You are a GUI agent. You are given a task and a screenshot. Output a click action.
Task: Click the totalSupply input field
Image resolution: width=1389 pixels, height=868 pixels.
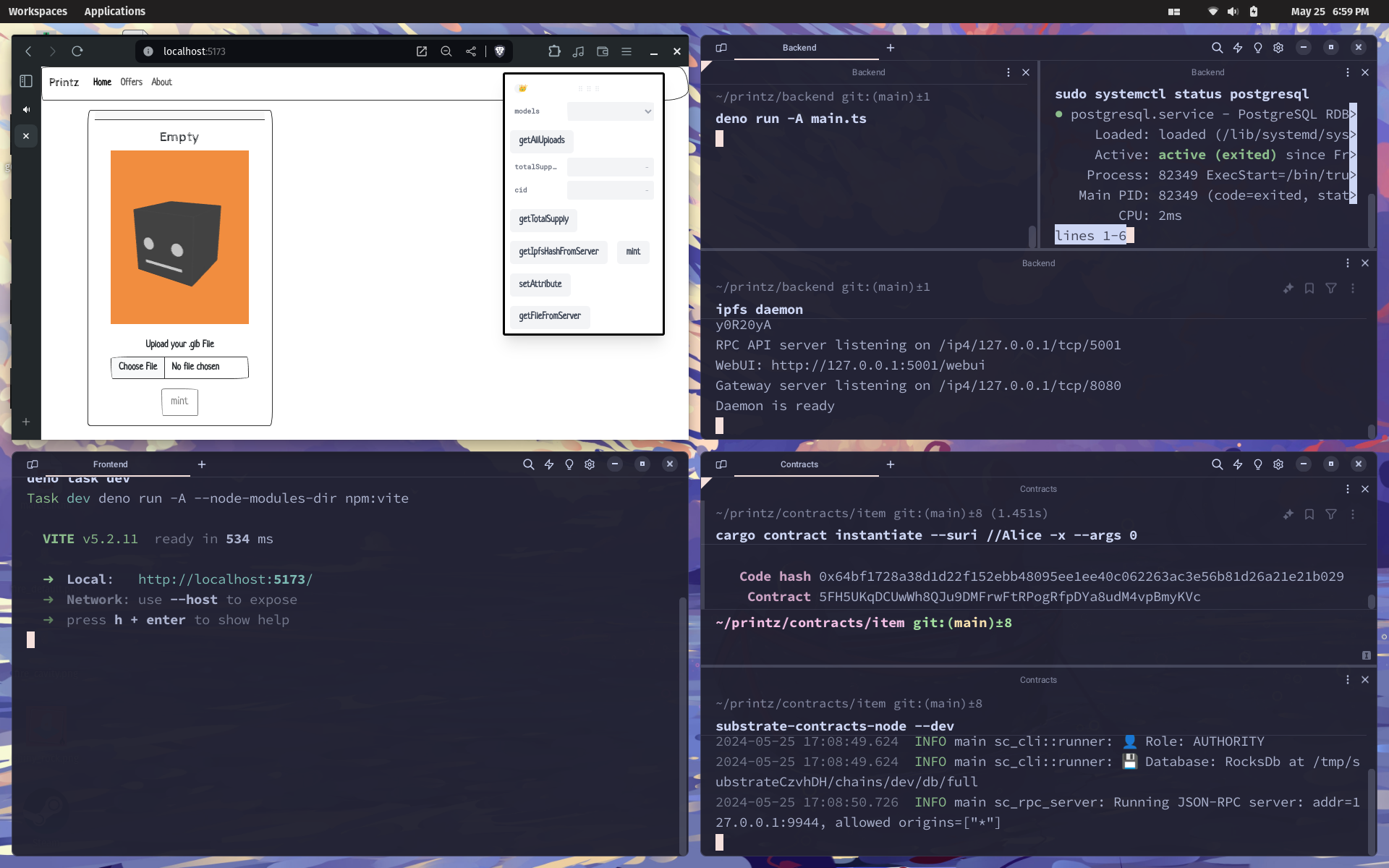click(x=610, y=167)
